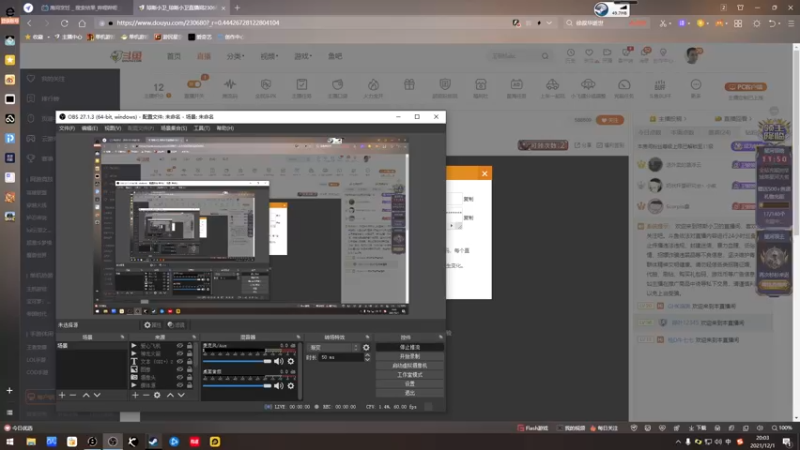Viewport: 800px width, 450px height.
Task: Add a new source in OBS Sources panel
Action: 135,395
